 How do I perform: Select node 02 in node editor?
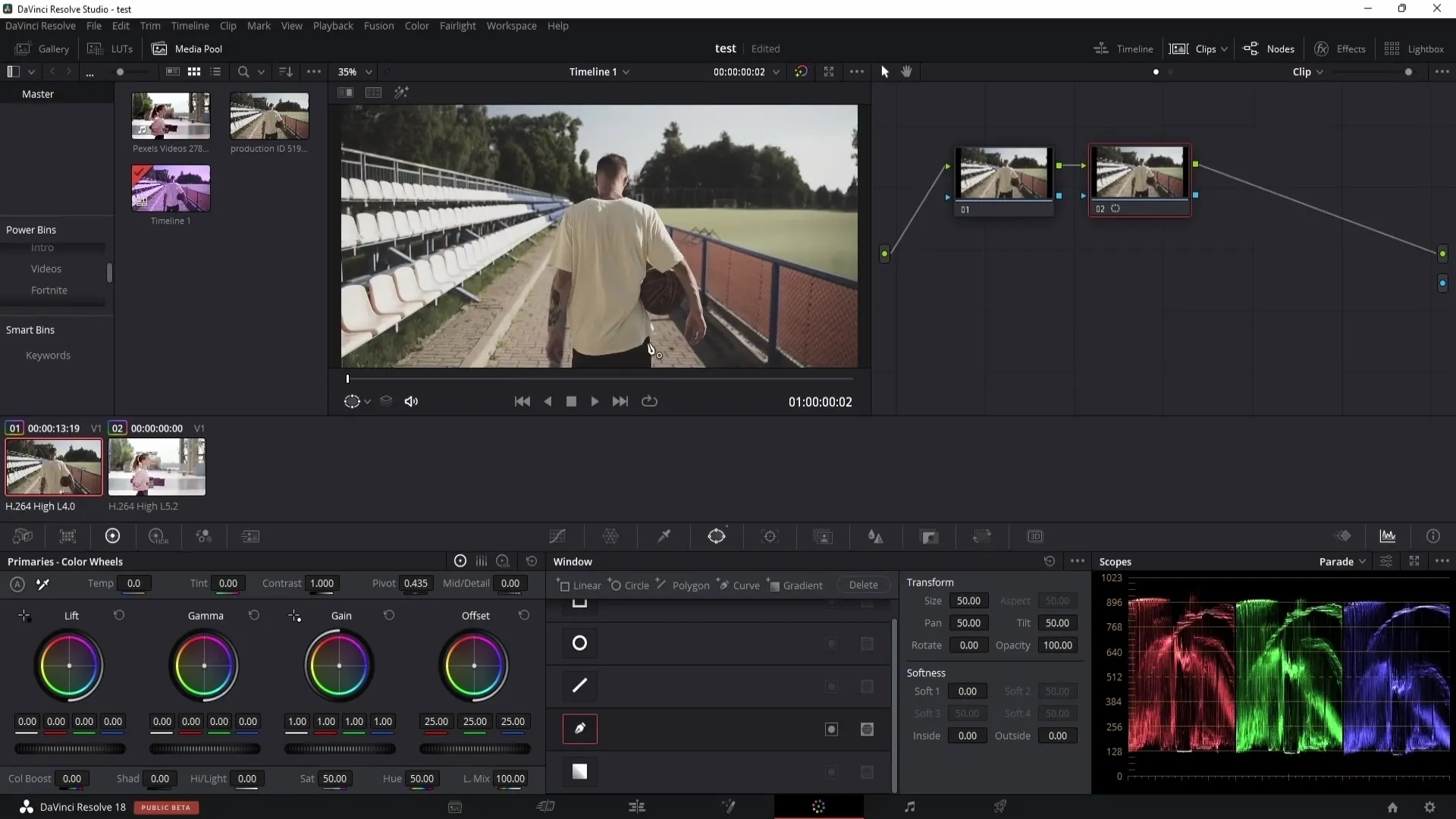tap(1139, 180)
